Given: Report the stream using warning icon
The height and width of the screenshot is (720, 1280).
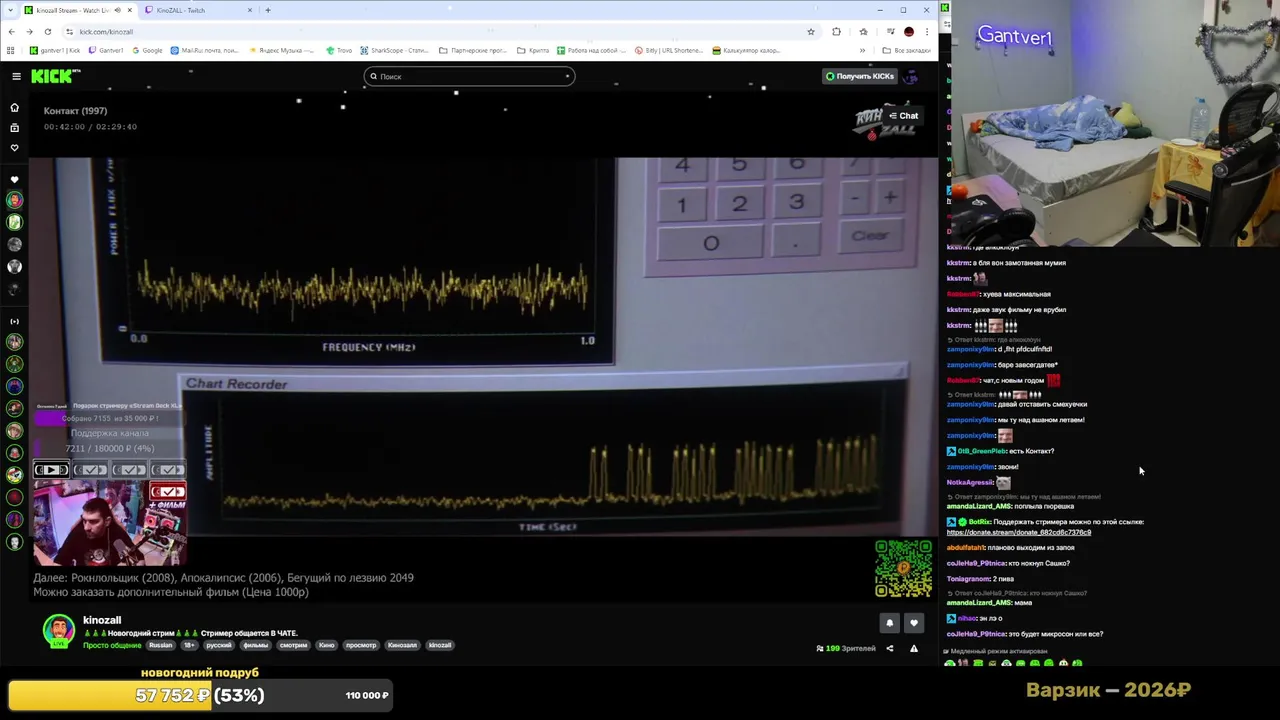Looking at the screenshot, I should [913, 648].
